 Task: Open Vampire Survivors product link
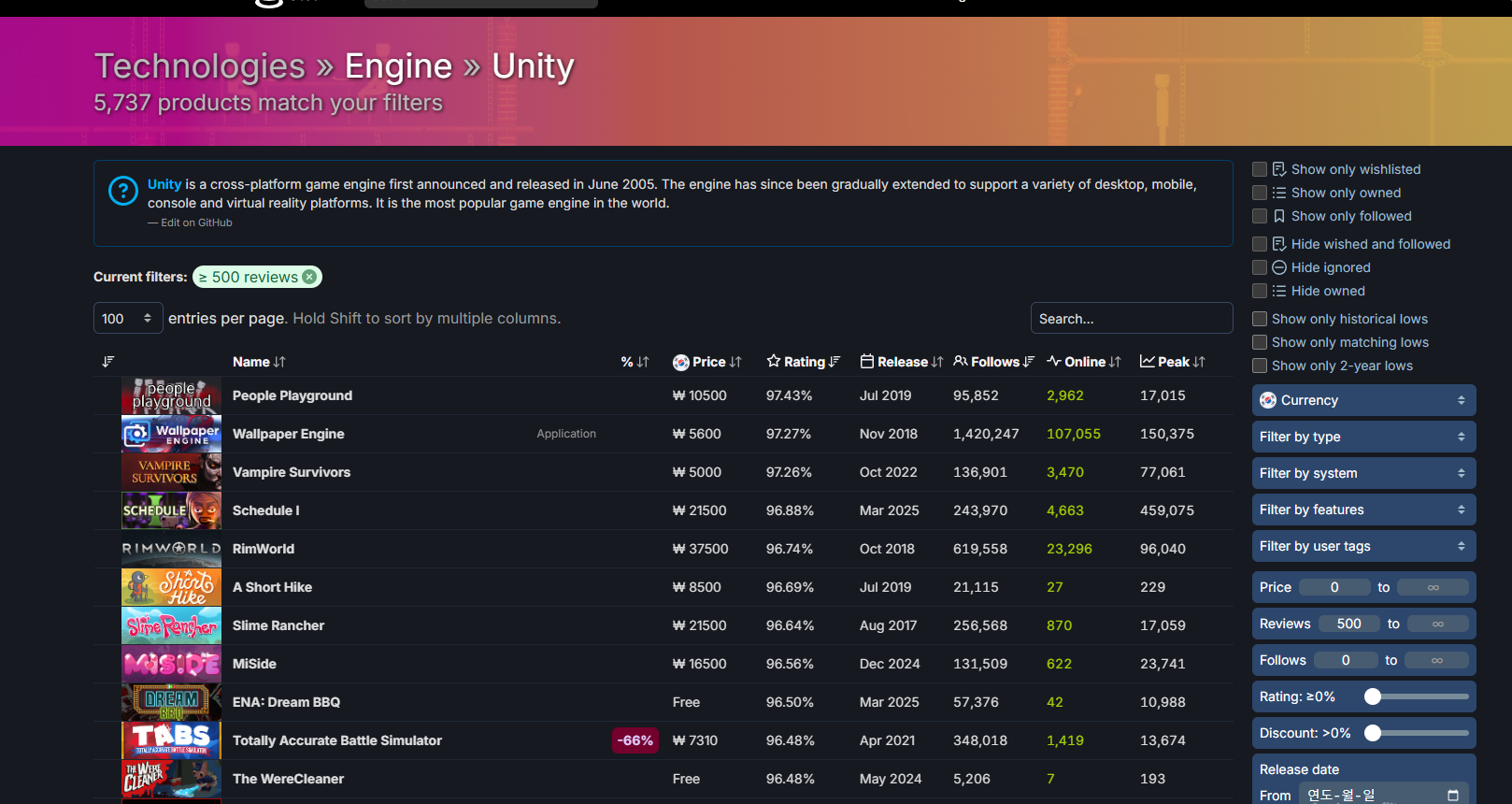point(292,472)
